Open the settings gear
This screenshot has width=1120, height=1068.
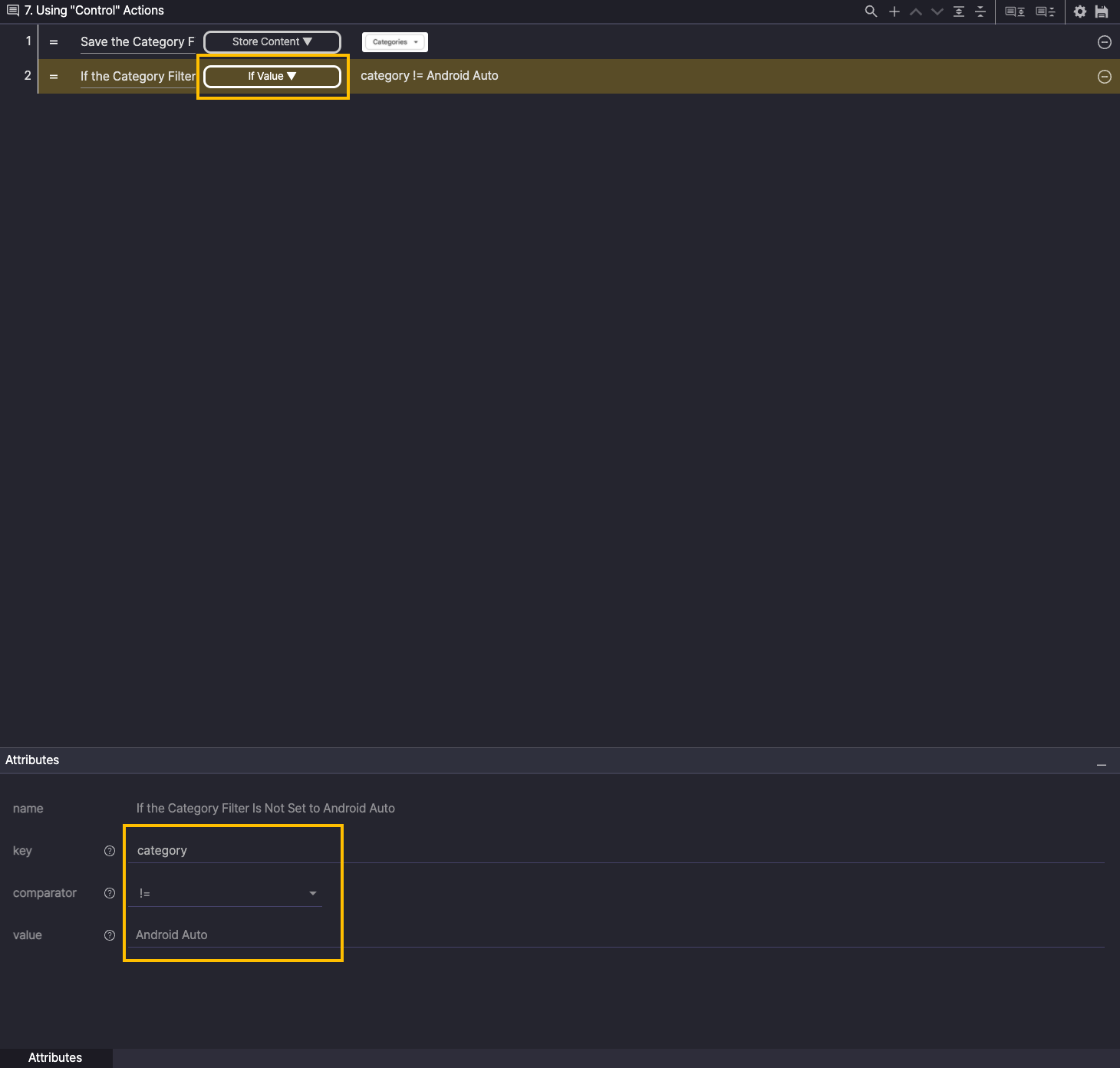[1080, 12]
